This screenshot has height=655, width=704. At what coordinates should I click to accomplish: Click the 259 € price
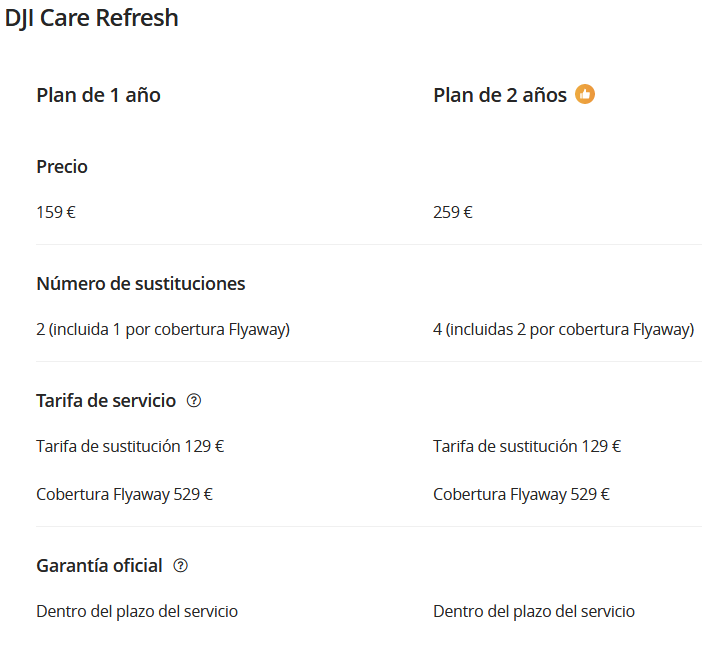click(x=453, y=212)
